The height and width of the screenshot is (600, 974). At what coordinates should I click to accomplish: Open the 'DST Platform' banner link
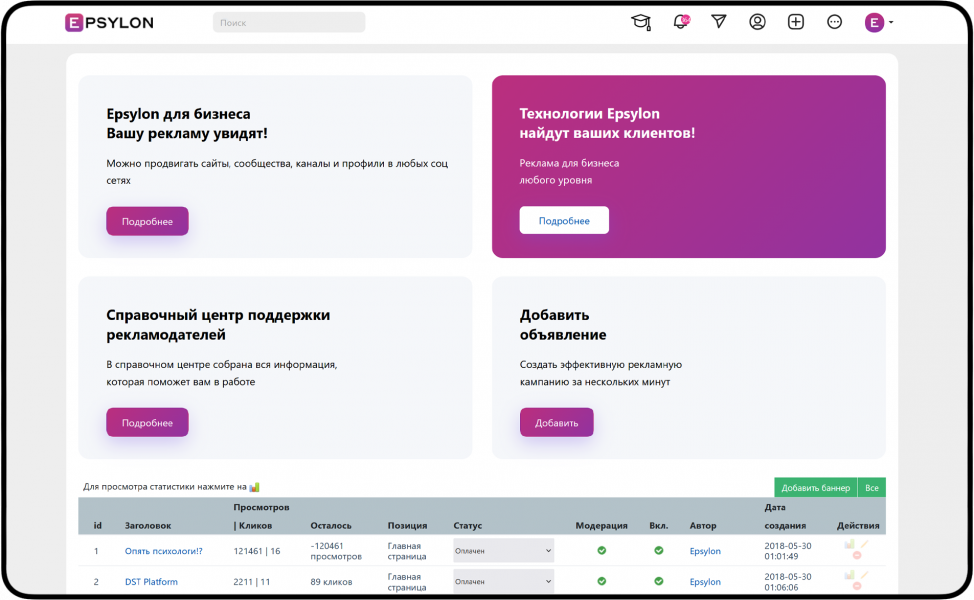(x=151, y=582)
